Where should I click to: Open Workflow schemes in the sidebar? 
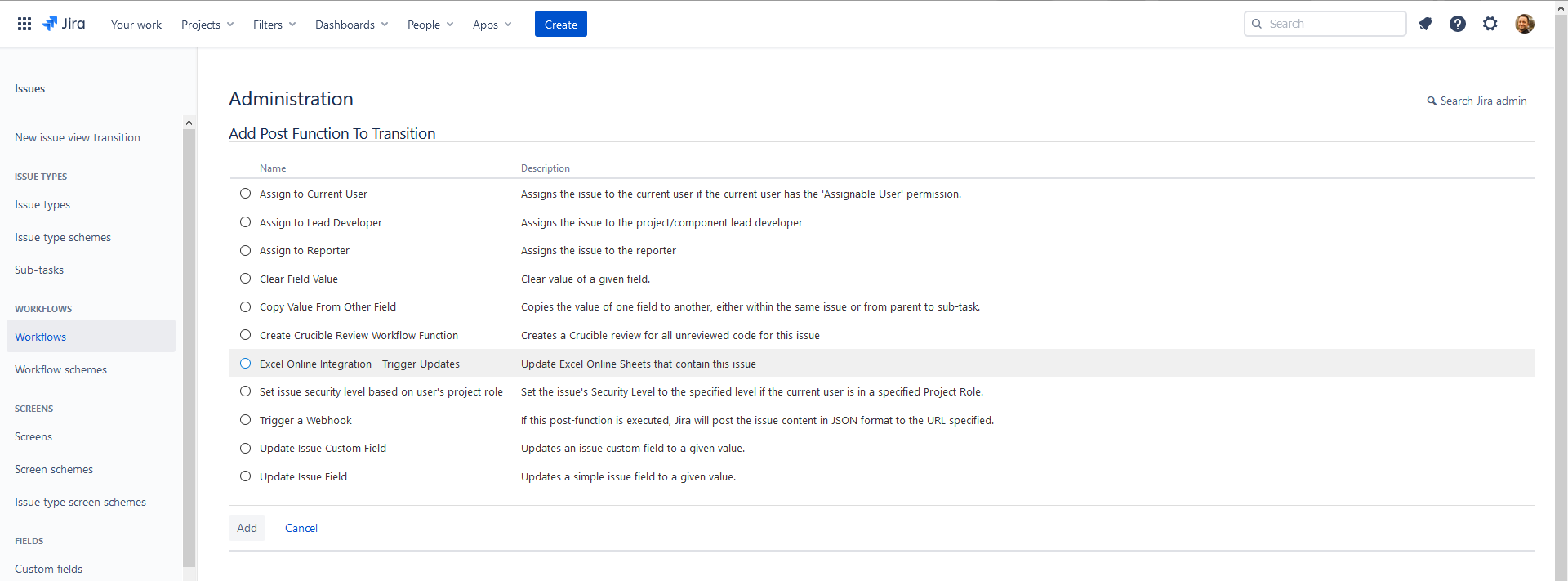point(61,369)
